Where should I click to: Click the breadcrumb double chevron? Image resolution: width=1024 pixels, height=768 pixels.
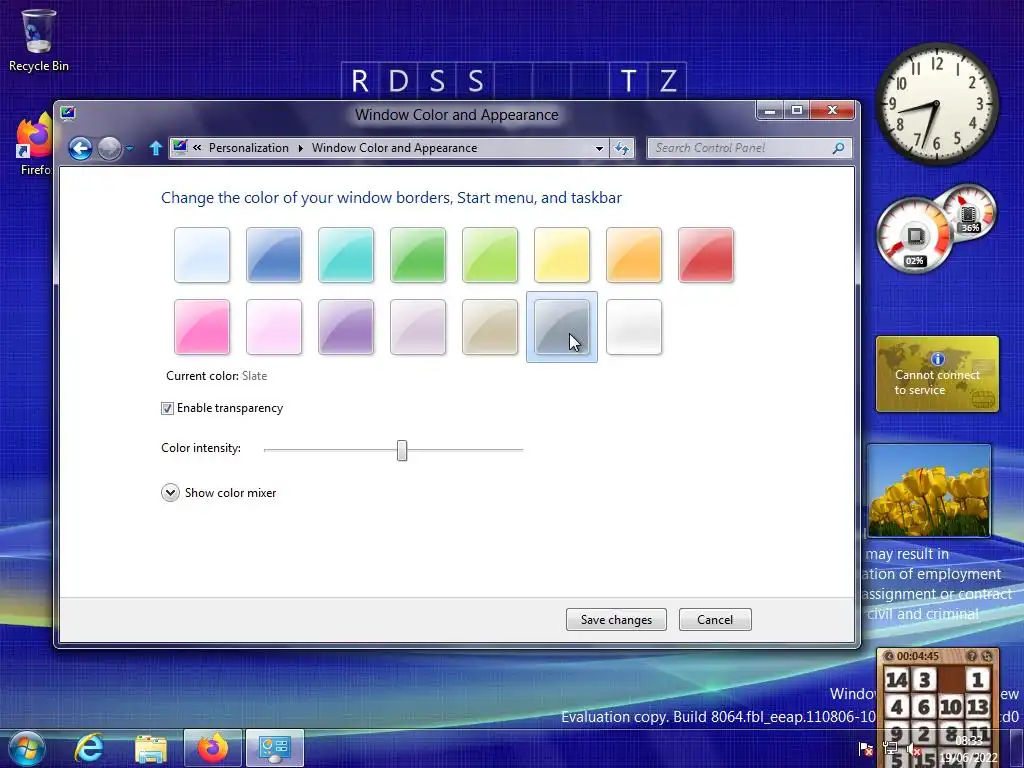coord(197,148)
